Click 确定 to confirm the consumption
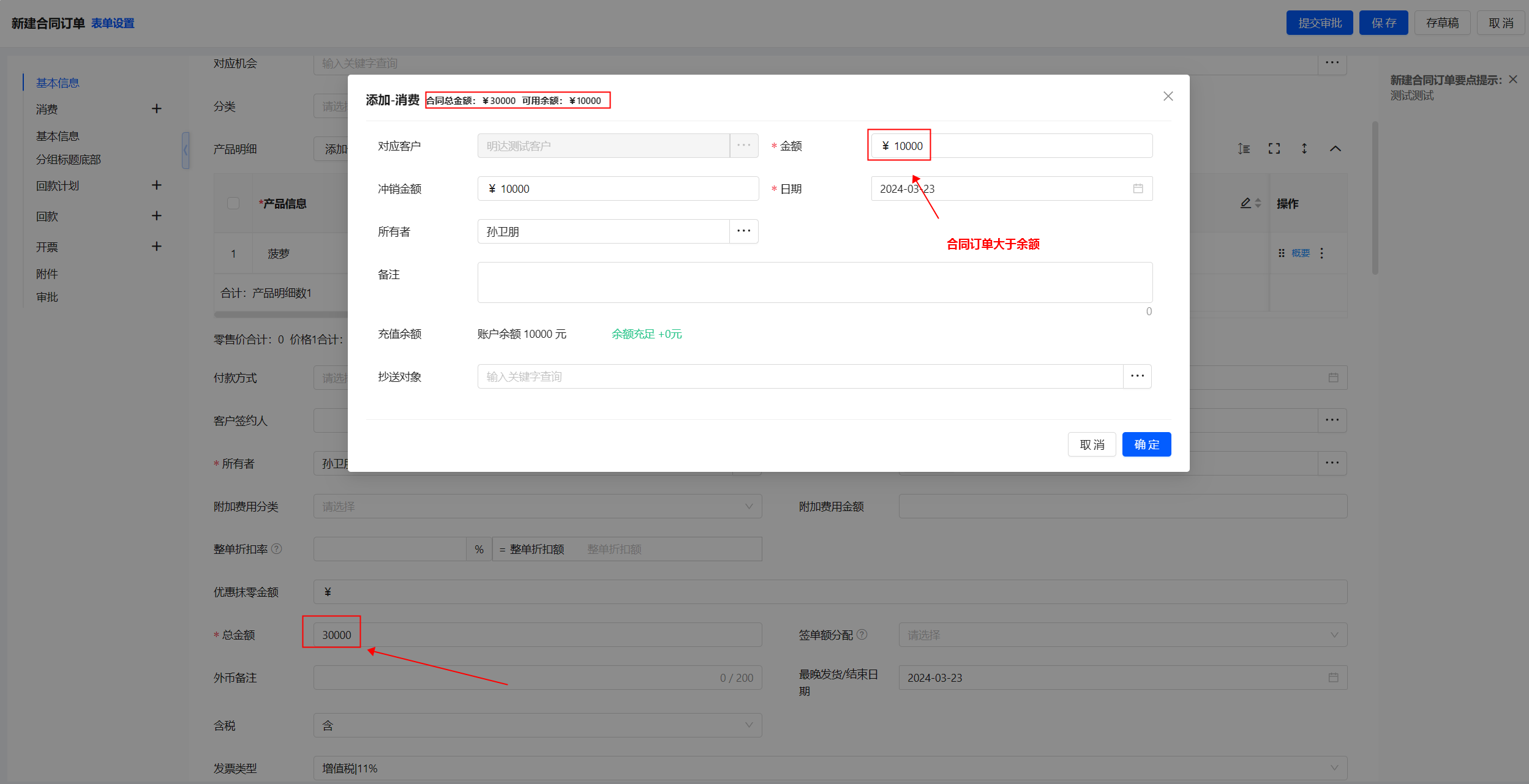Viewport: 1529px width, 784px height. (x=1146, y=444)
